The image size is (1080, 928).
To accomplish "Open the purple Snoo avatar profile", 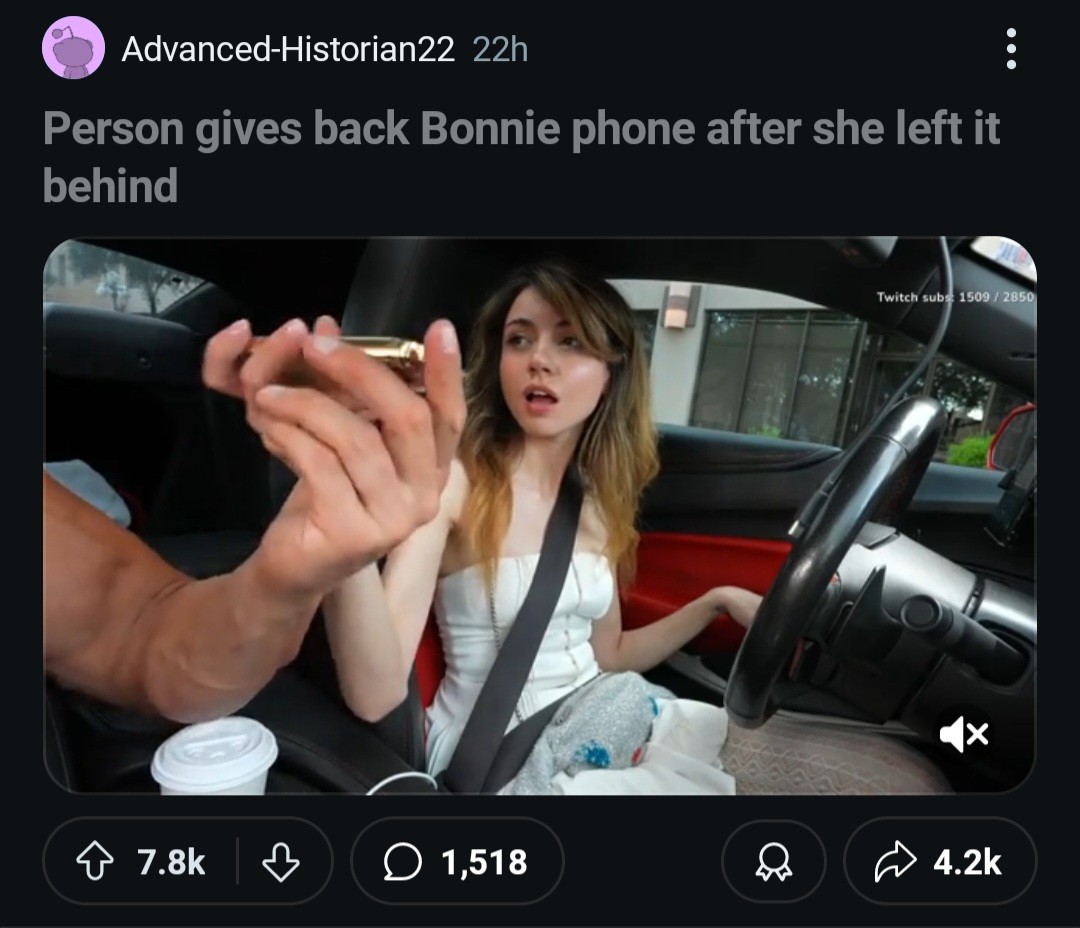I will (73, 48).
